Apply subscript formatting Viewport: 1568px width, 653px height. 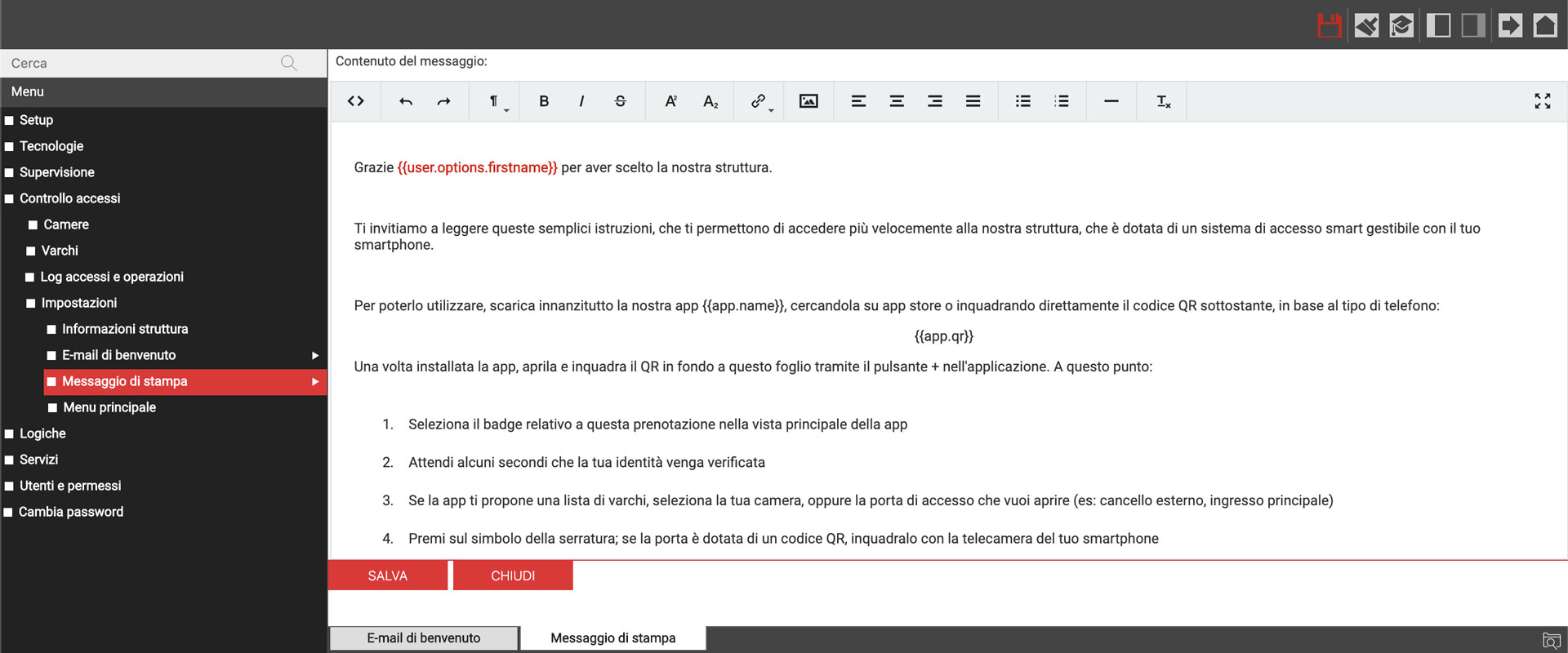click(710, 101)
